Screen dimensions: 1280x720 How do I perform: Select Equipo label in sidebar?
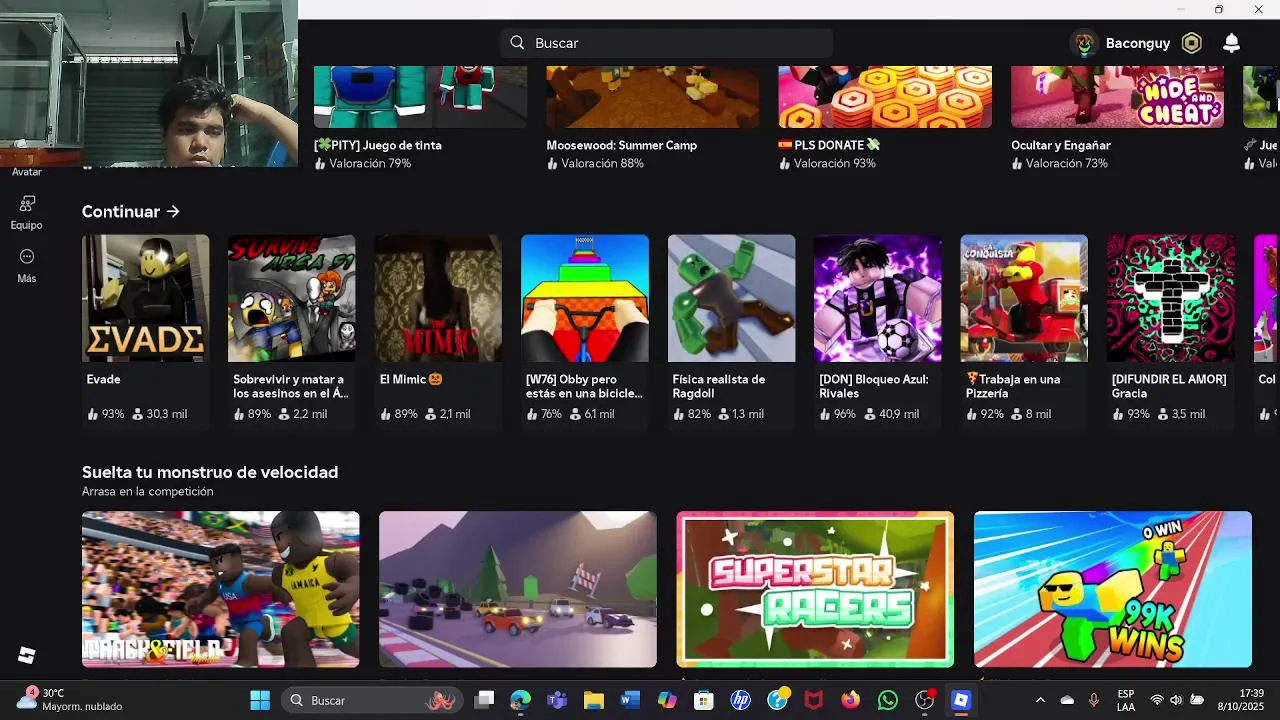click(x=27, y=225)
